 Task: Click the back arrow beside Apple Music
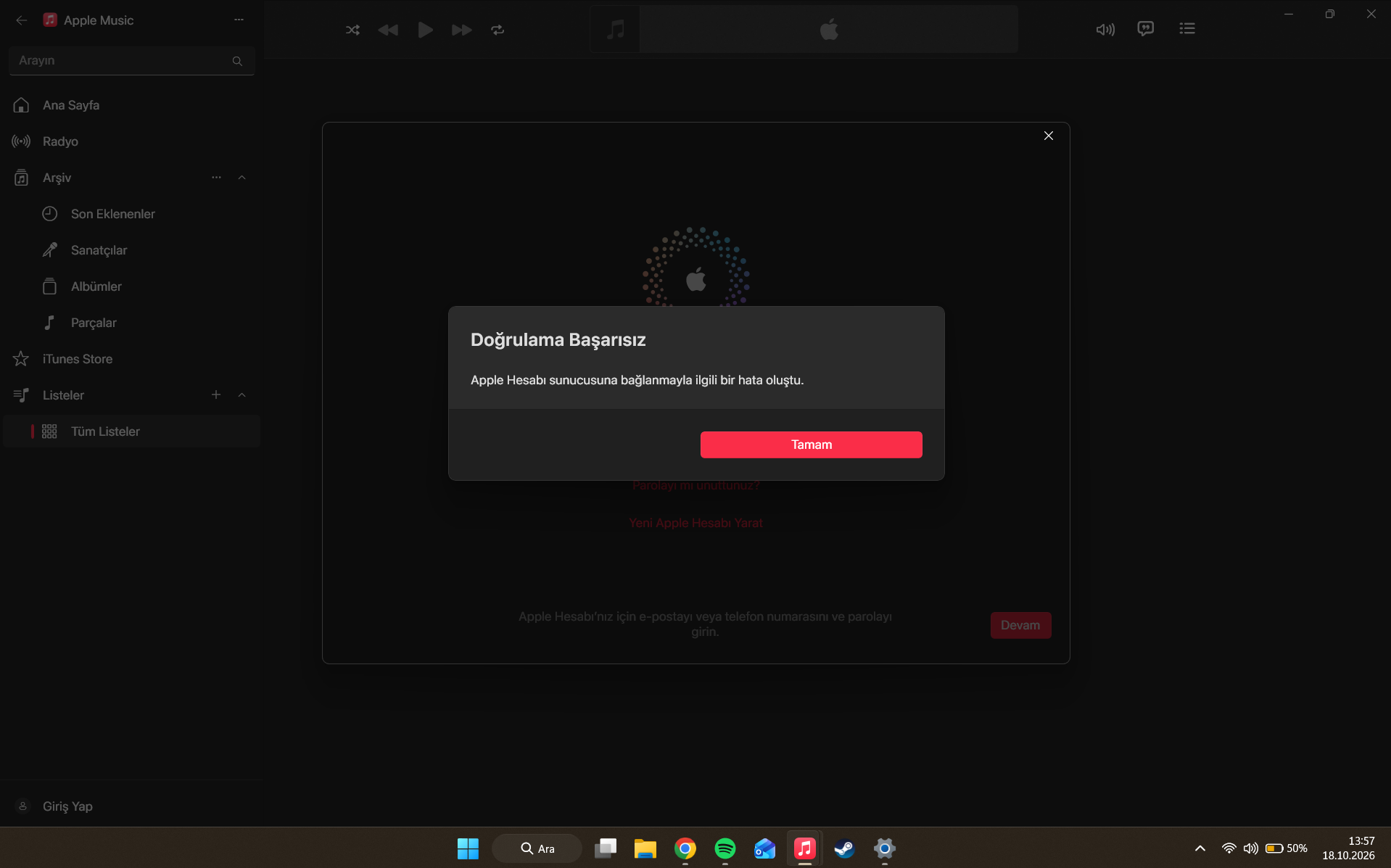[x=22, y=20]
